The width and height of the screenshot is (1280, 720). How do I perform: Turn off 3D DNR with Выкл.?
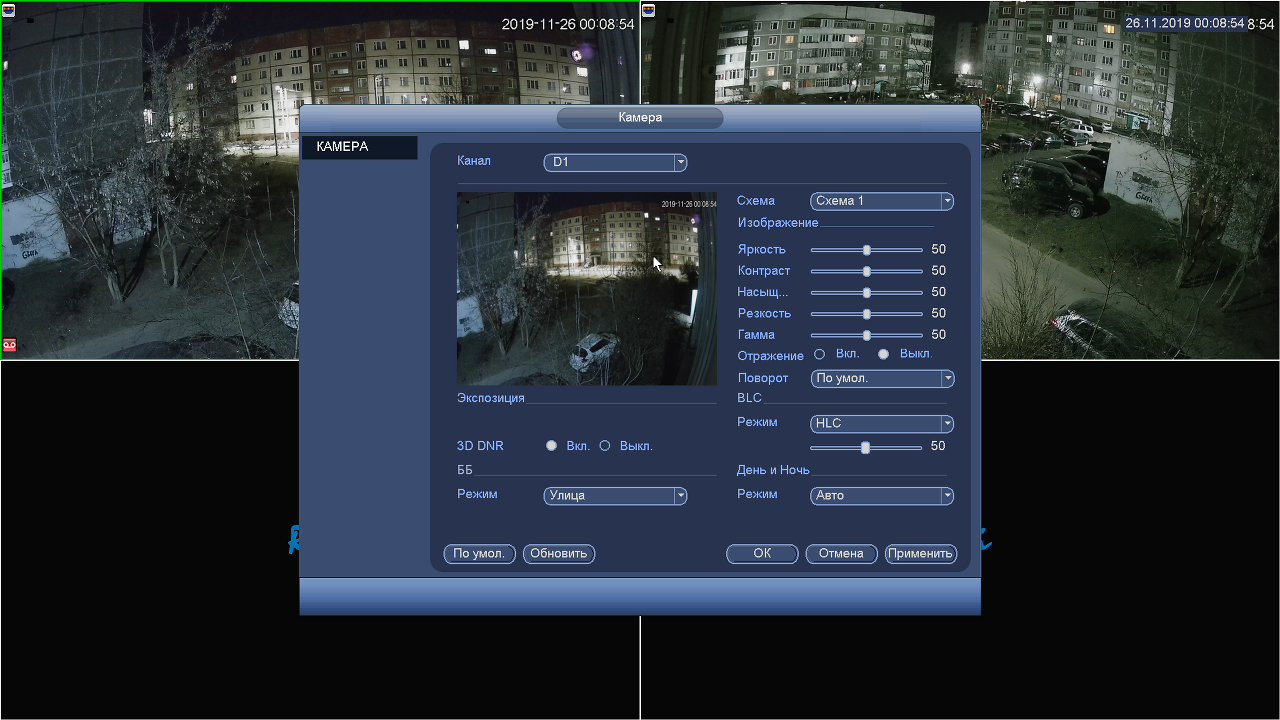click(x=604, y=446)
